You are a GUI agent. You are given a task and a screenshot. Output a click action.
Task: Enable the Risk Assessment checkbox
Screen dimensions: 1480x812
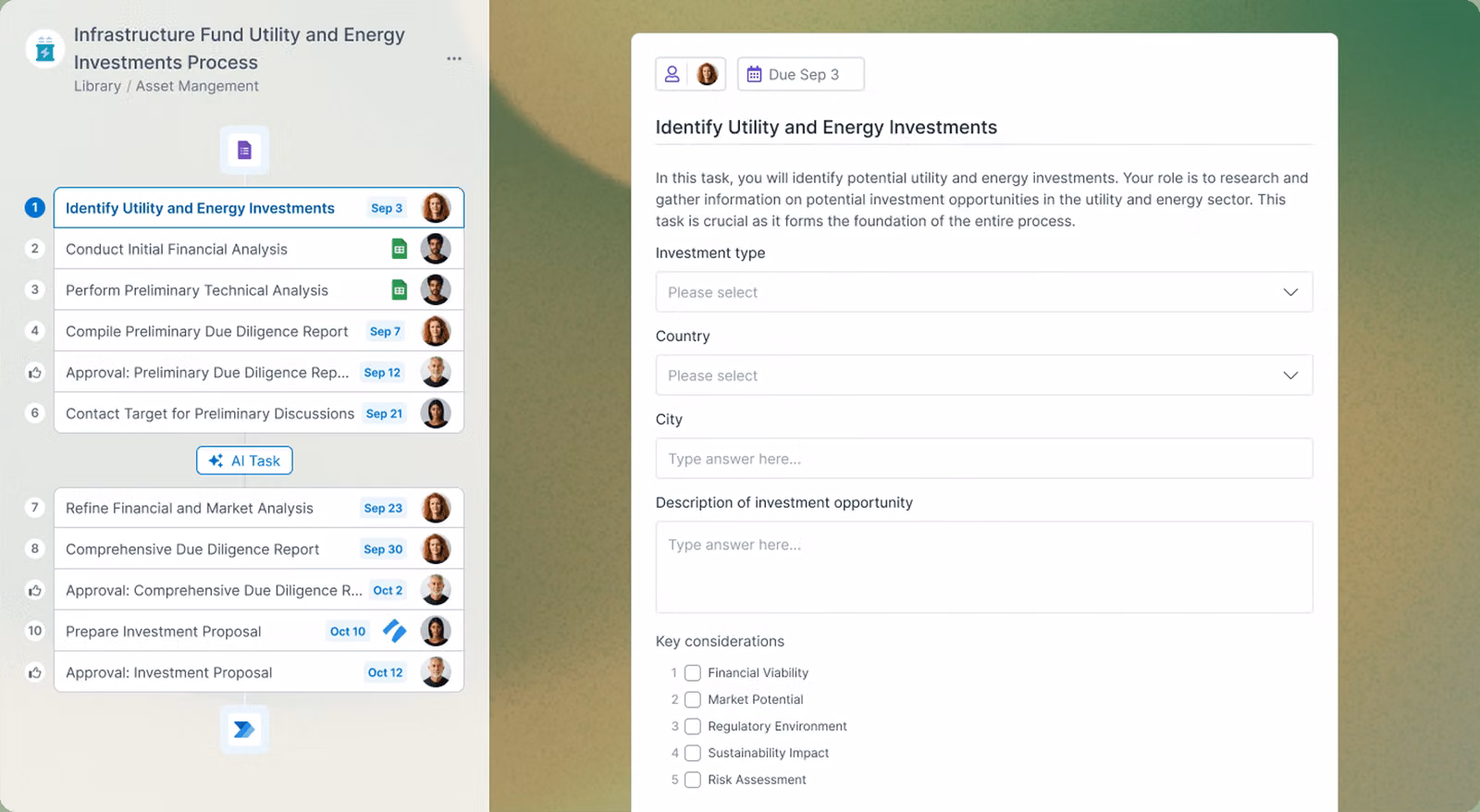coord(692,780)
